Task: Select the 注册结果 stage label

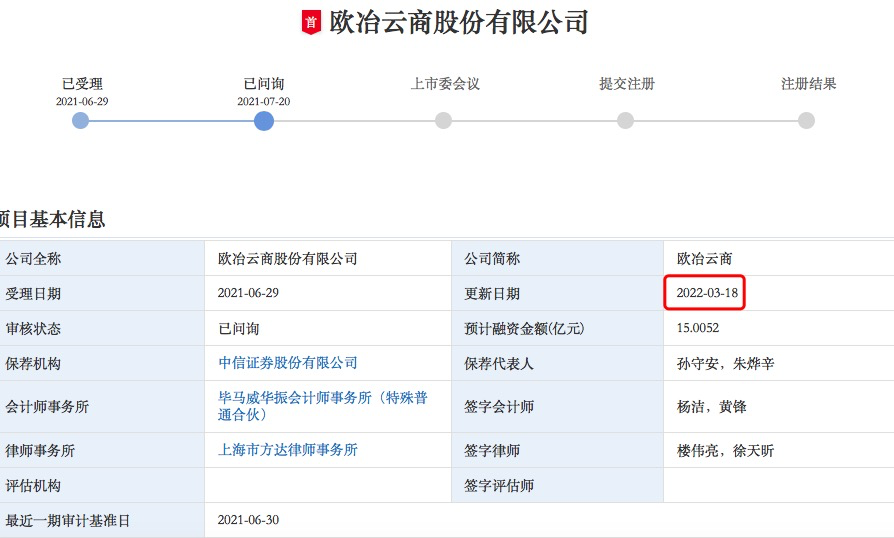Action: coord(808,84)
